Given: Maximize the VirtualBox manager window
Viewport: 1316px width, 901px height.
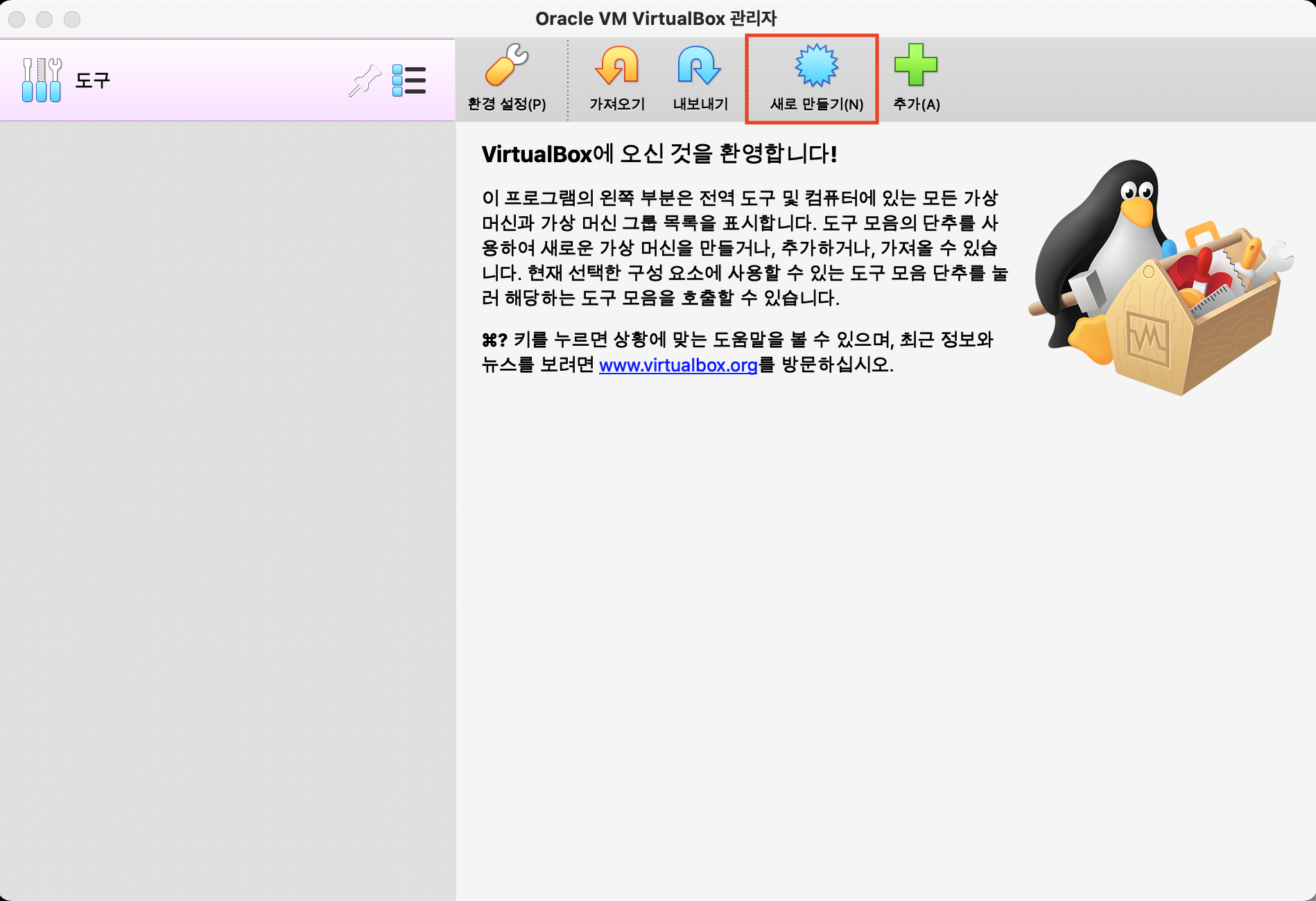Looking at the screenshot, I should click(72, 19).
